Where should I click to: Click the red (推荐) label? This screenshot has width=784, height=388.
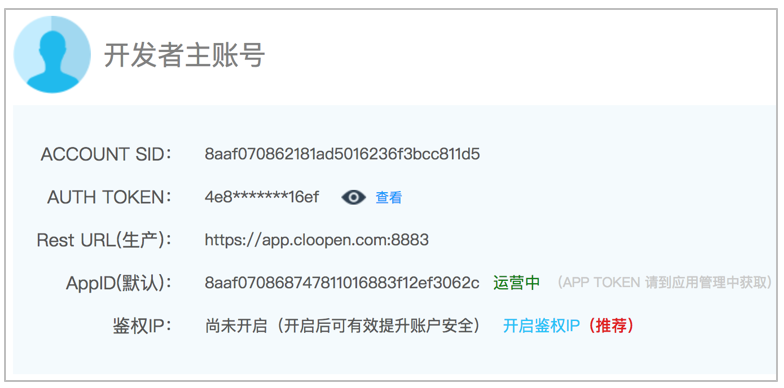click(x=610, y=326)
